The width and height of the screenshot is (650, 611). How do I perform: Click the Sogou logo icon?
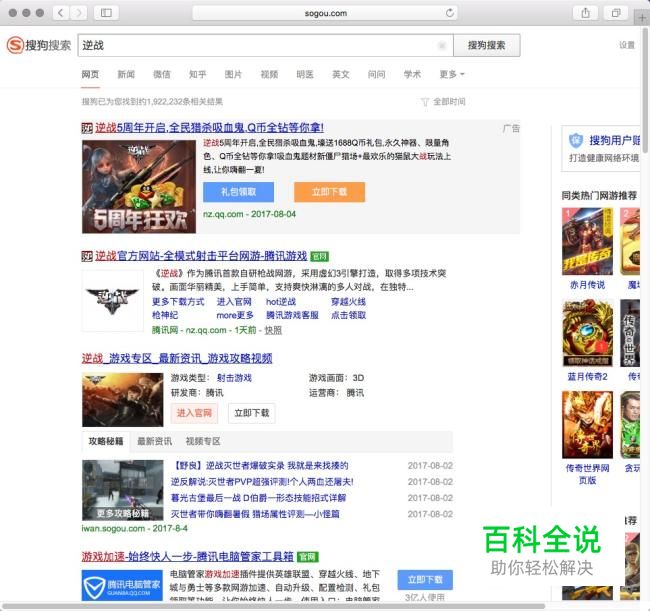point(15,45)
